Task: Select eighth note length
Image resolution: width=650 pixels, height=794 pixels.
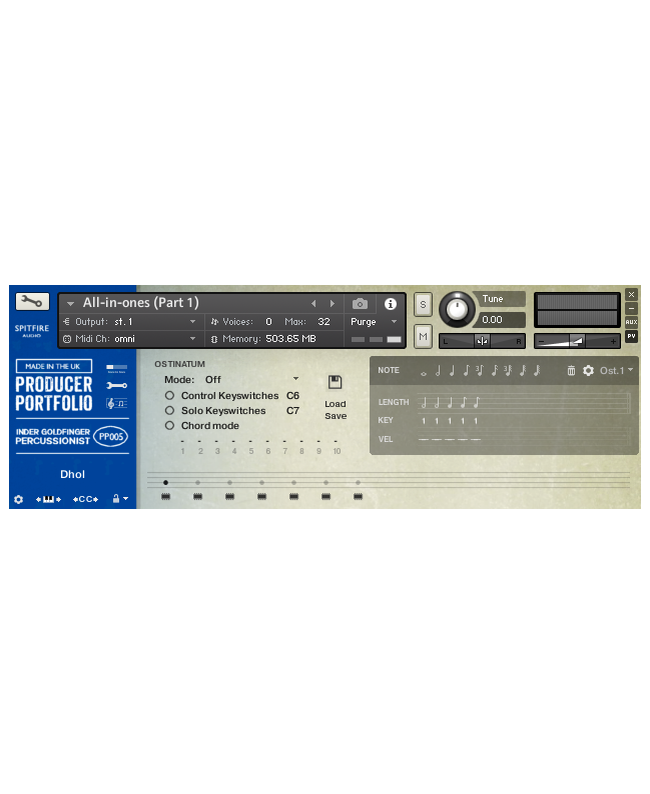Action: click(x=466, y=371)
